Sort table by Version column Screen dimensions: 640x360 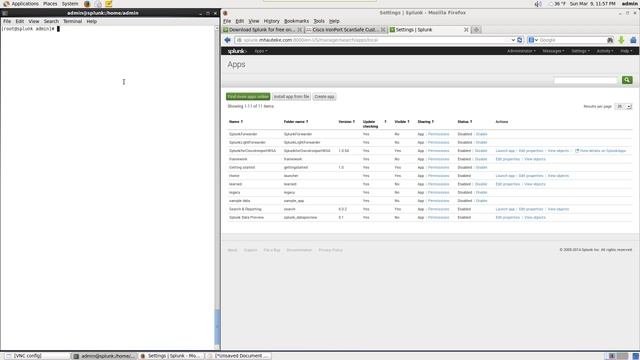pos(347,122)
